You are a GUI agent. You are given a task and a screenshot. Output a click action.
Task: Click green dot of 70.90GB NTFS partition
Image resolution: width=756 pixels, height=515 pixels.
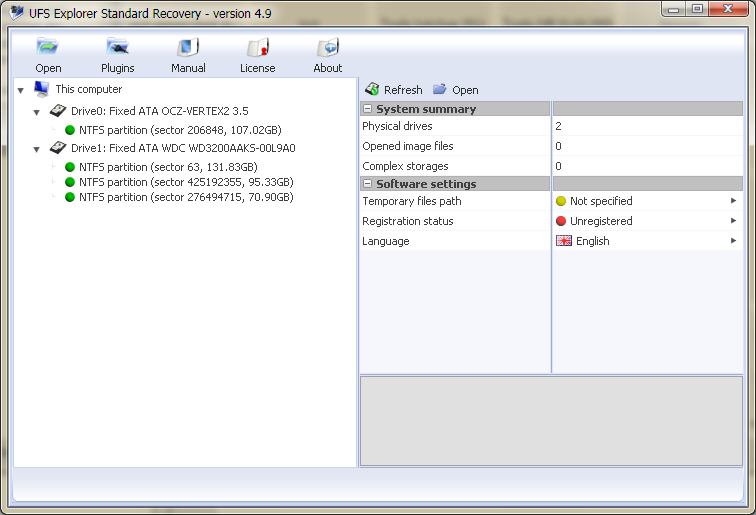click(x=70, y=197)
